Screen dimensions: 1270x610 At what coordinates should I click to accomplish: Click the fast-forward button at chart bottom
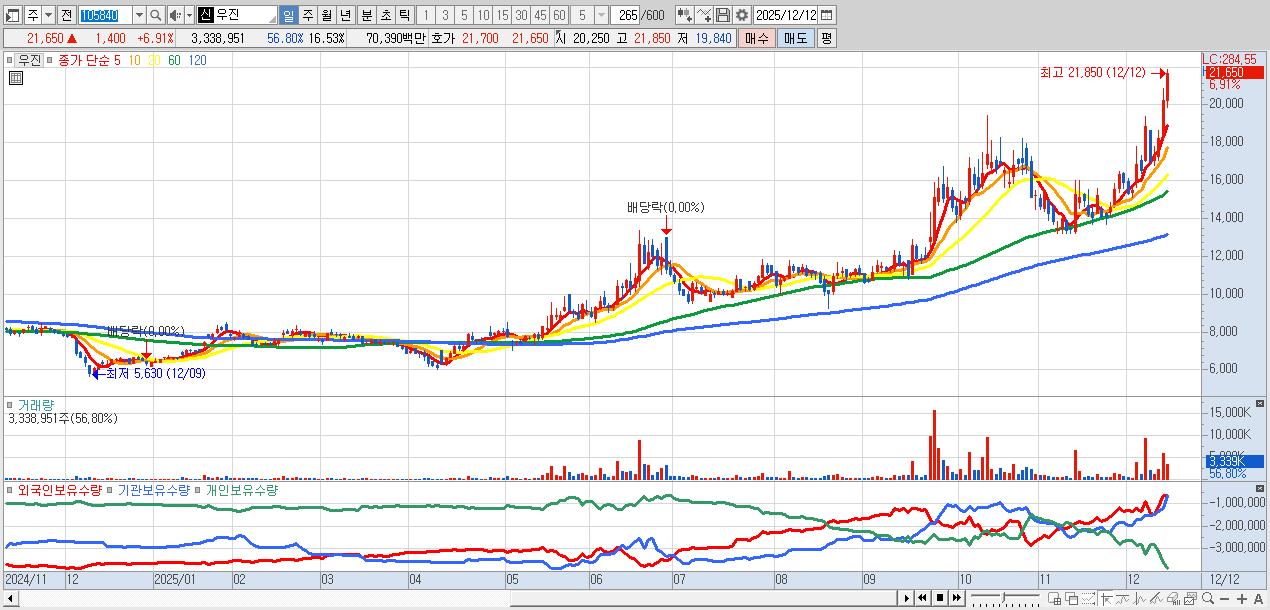coord(957,598)
